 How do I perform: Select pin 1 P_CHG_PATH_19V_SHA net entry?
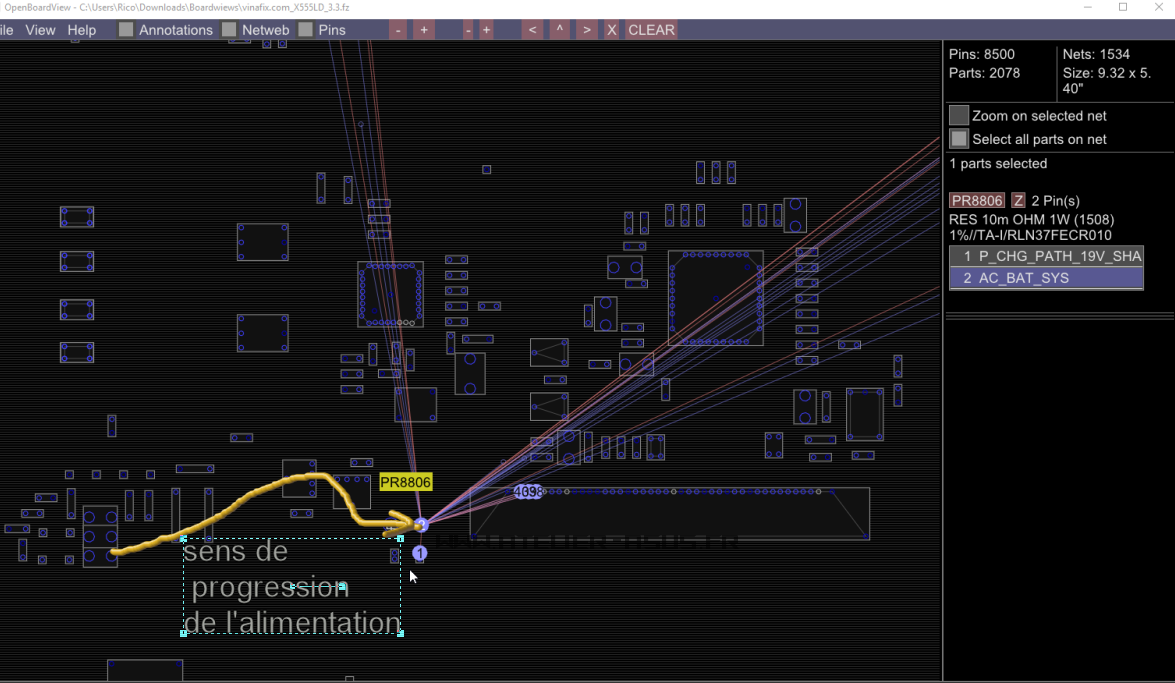(1045, 256)
